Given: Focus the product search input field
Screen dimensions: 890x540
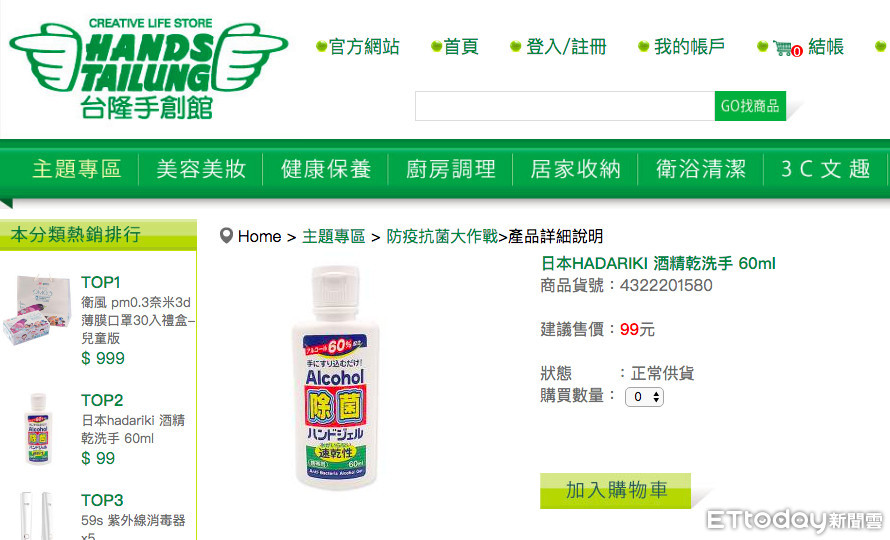Looking at the screenshot, I should pos(565,106).
